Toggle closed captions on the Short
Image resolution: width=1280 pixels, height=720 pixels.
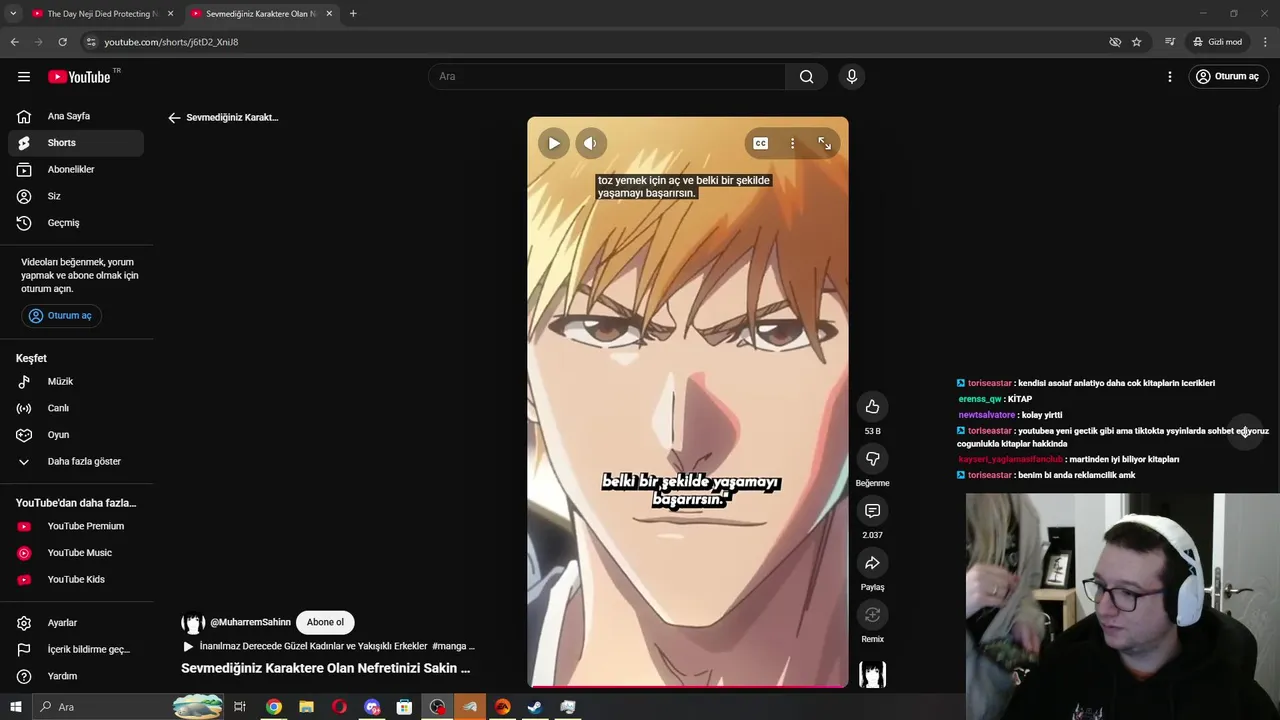point(761,143)
